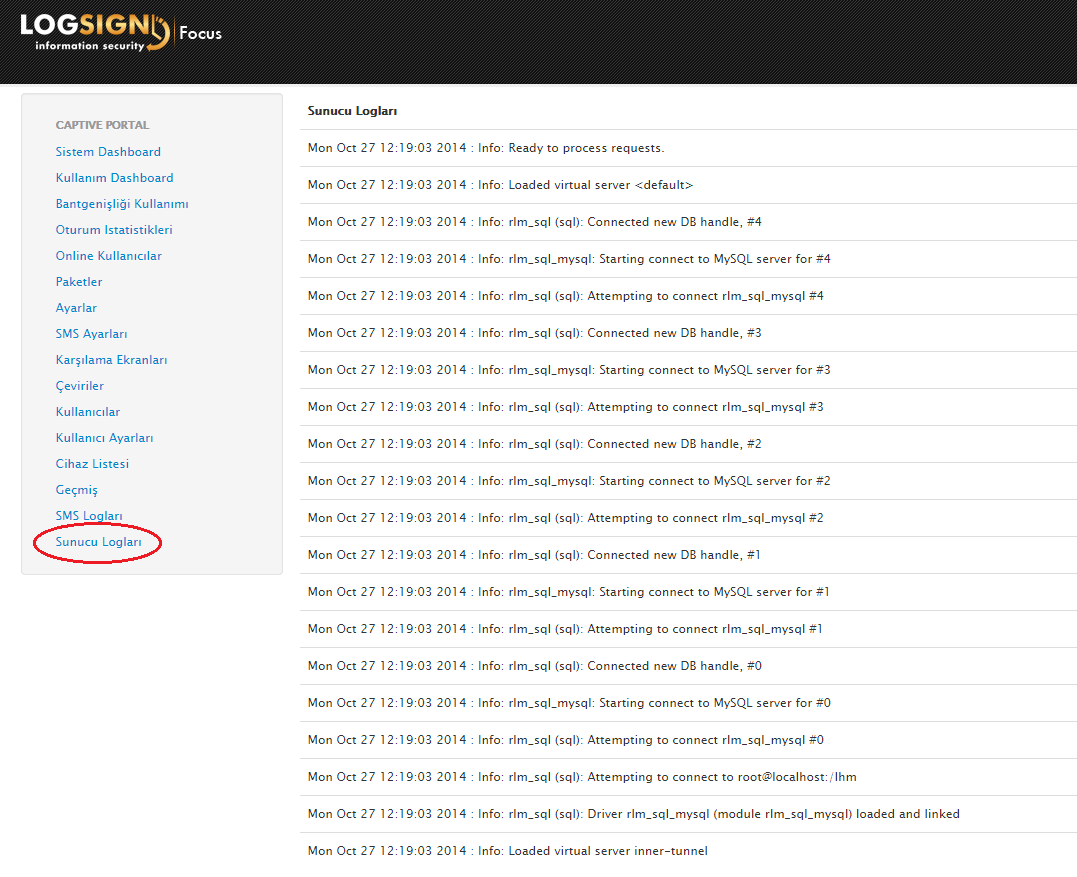The height and width of the screenshot is (877, 1077).
Task: Click the Logsign Focus logo
Action: click(x=121, y=32)
